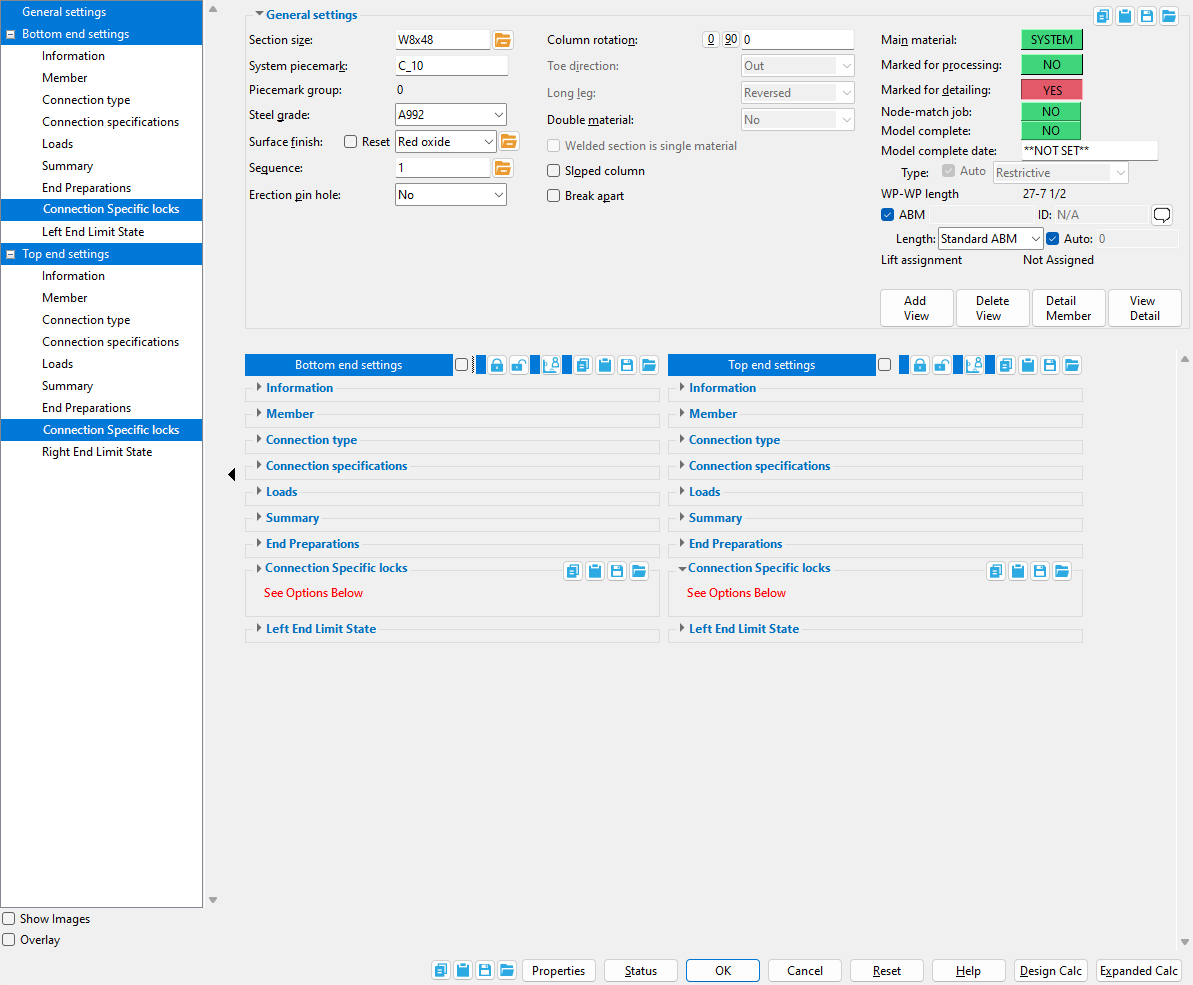1193x985 pixels.
Task: Uncheck the ABM checkbox
Action: pyautogui.click(x=887, y=214)
